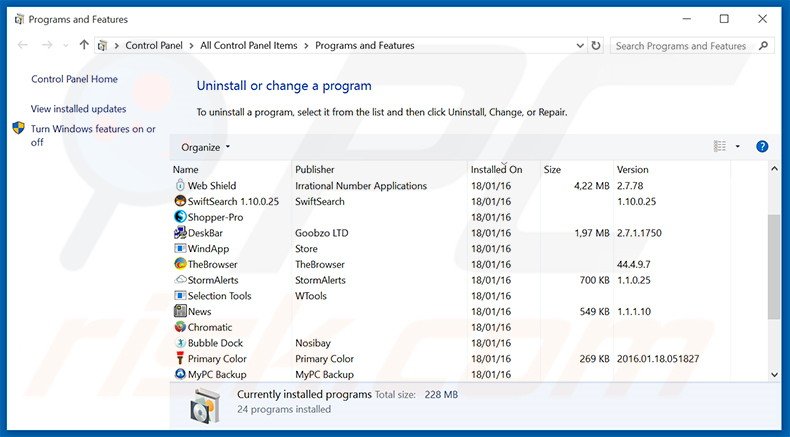Click the change view icon
The width and height of the screenshot is (790, 437).
click(719, 146)
